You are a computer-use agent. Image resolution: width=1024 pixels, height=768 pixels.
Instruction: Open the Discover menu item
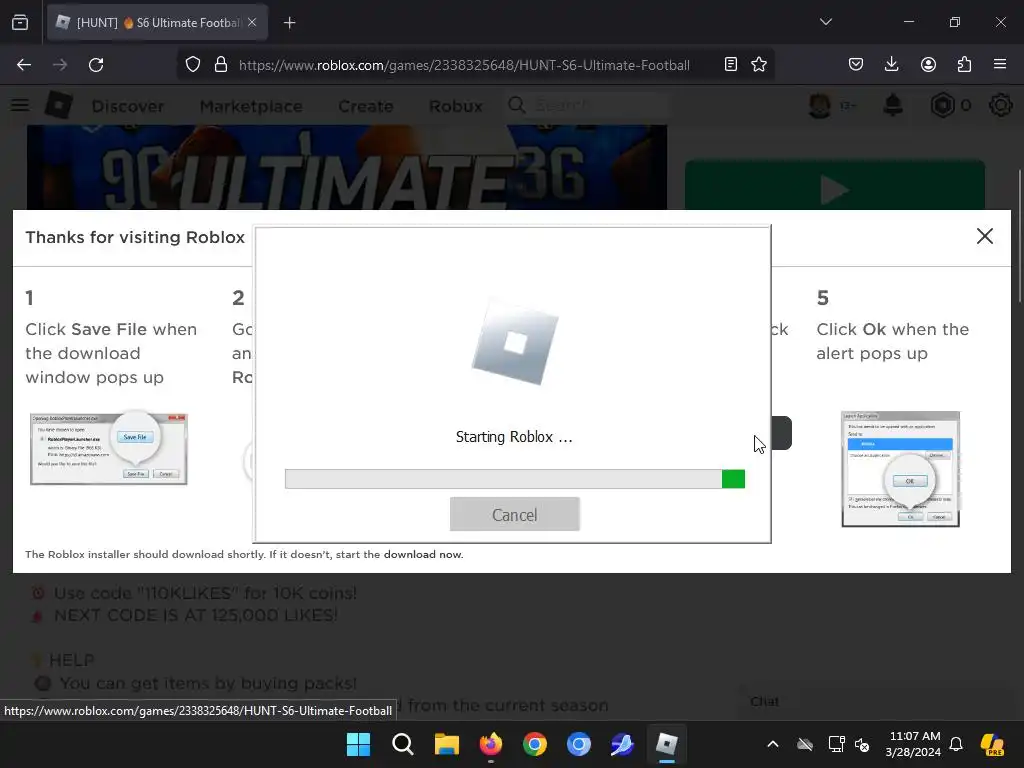[128, 106]
